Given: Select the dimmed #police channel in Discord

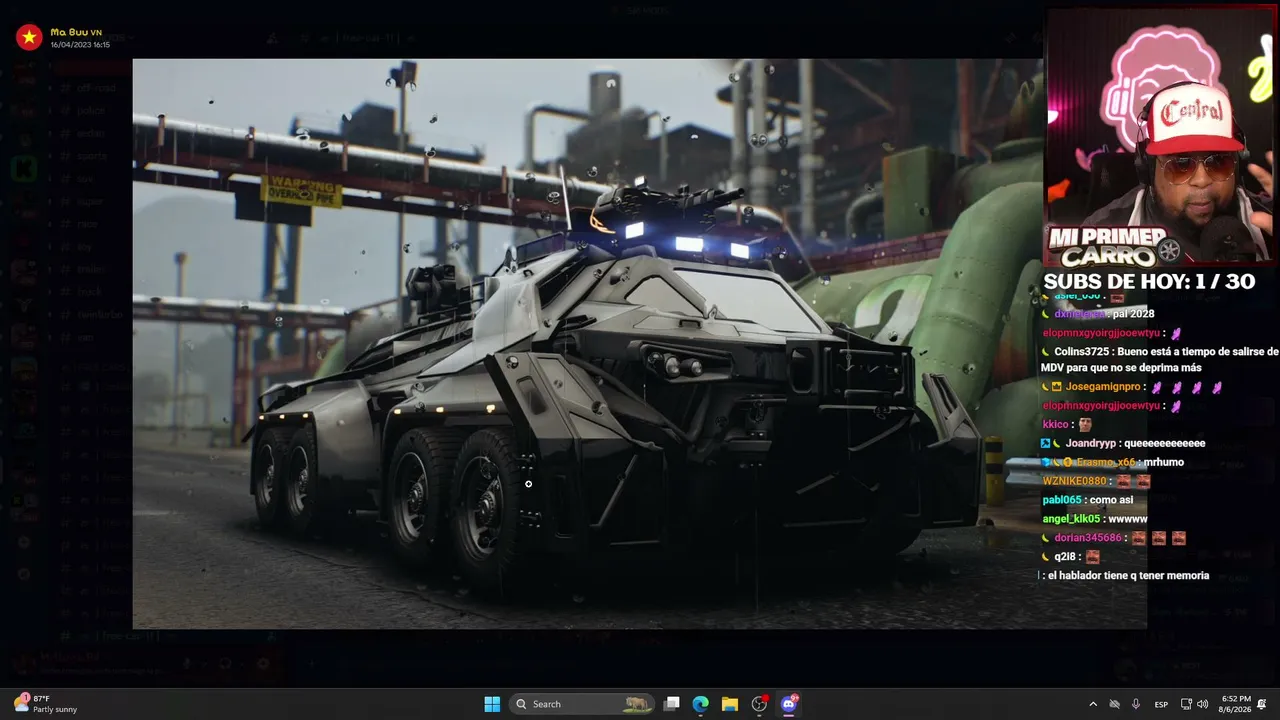Looking at the screenshot, I should click(90, 111).
